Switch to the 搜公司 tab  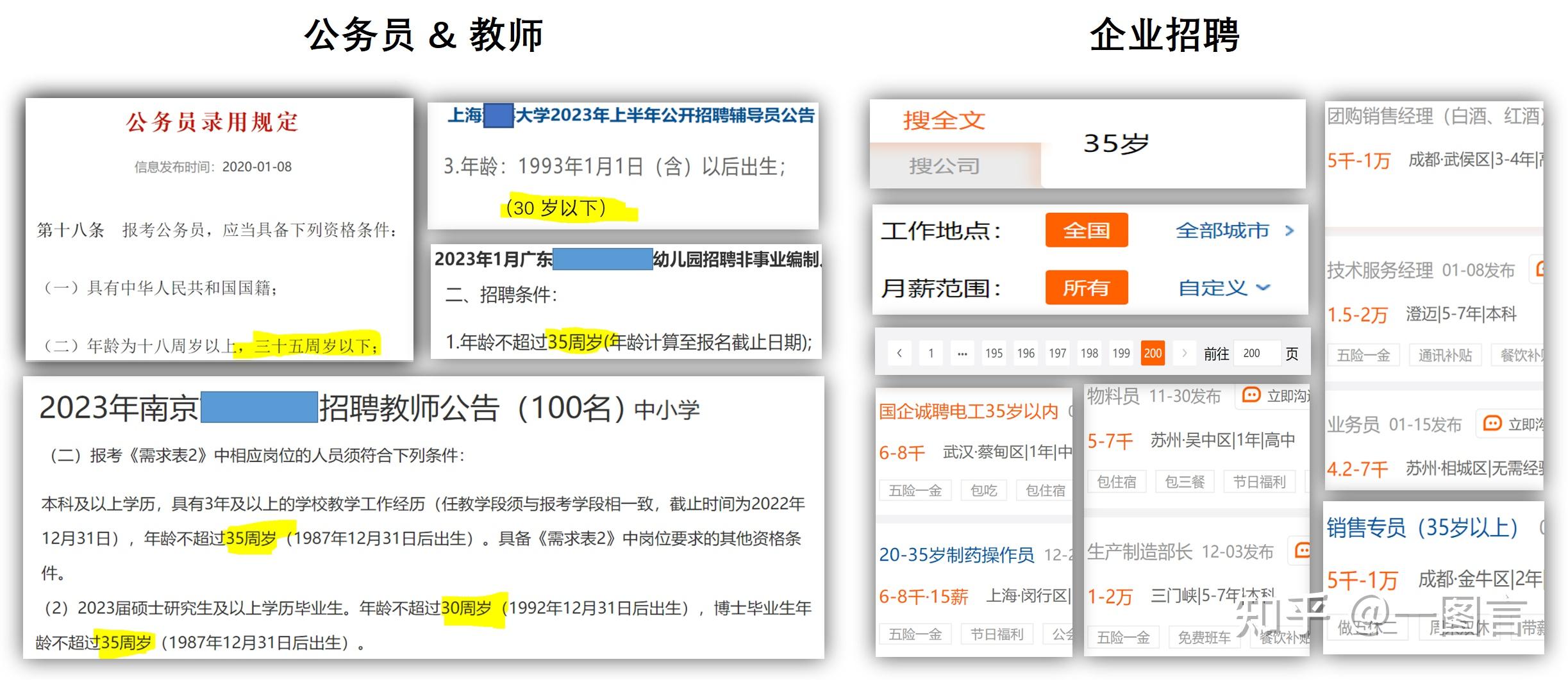944,166
